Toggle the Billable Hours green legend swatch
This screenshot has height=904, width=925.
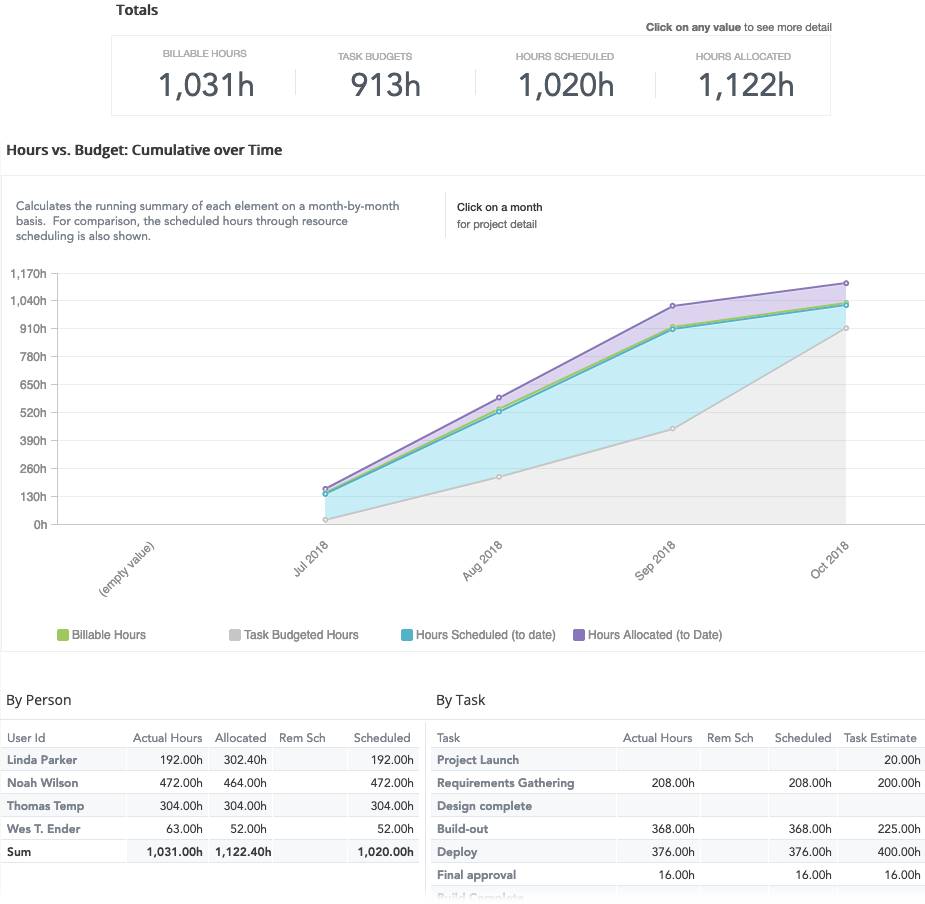63,635
